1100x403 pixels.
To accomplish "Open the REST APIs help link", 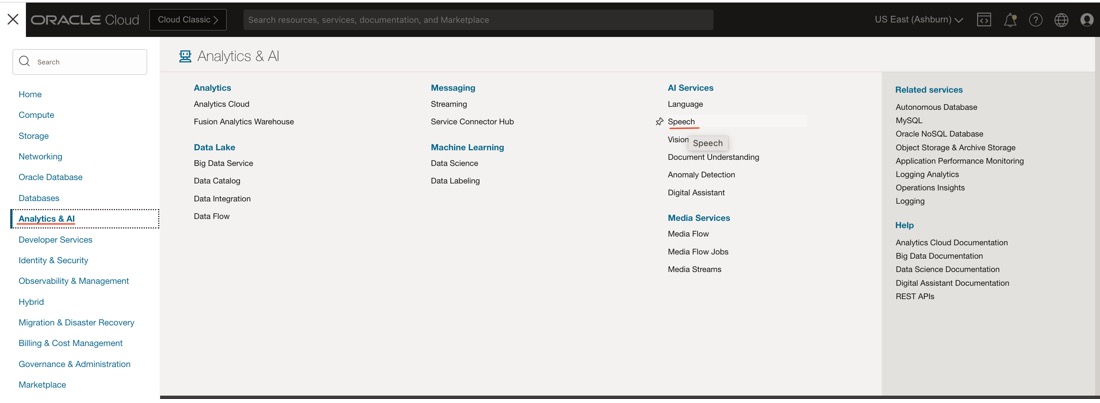I will point(915,296).
